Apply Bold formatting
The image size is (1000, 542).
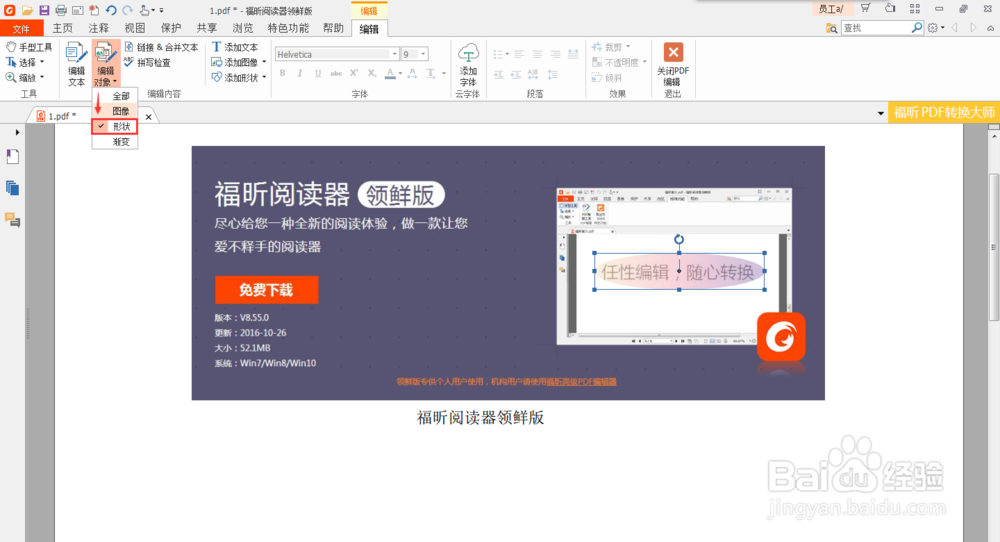tap(283, 73)
